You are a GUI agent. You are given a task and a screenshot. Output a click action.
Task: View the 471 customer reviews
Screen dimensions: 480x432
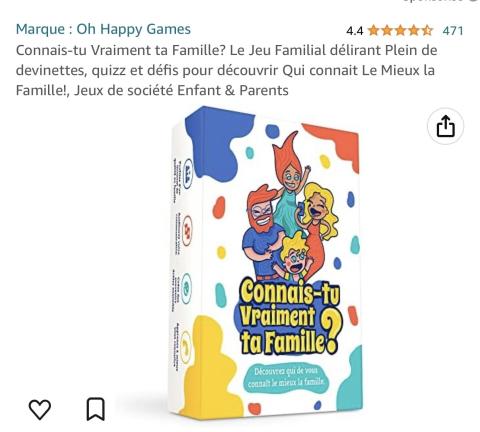[x=453, y=31]
